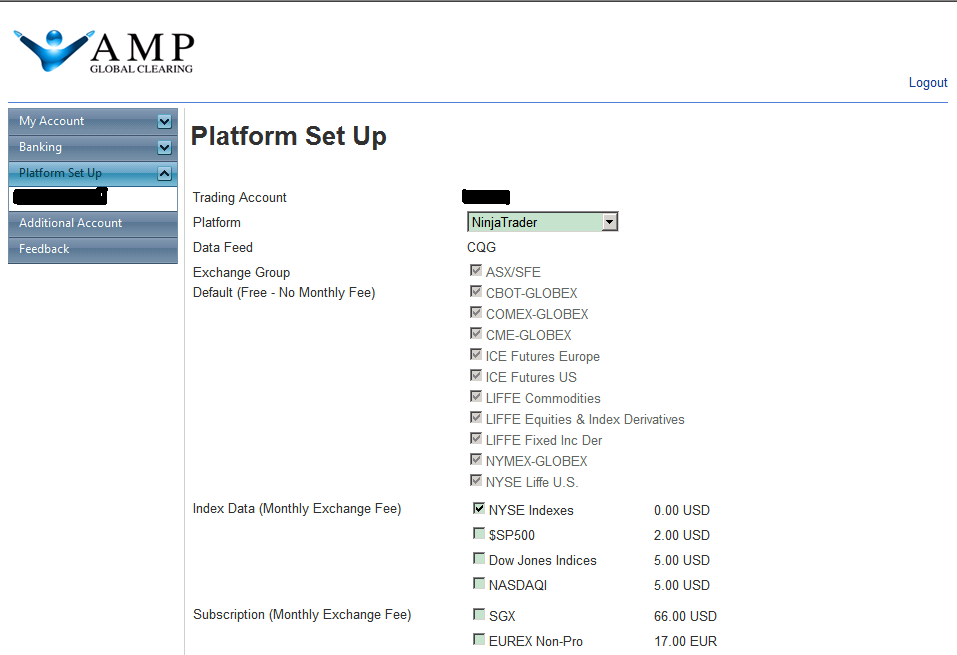The image size is (957, 655).
Task: Open Additional Account menu item
Action: tap(93, 223)
